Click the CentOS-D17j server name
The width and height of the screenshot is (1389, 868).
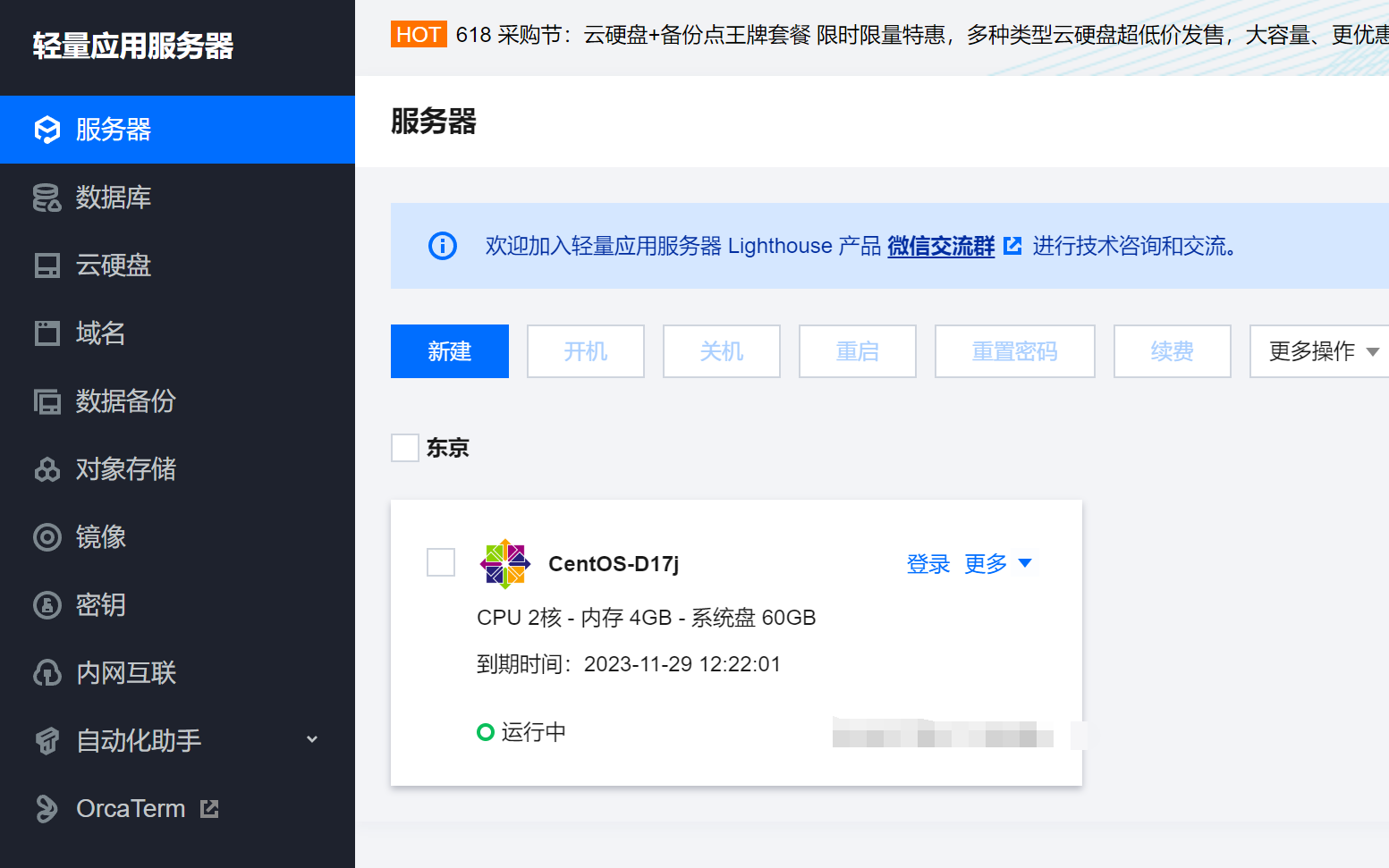pyautogui.click(x=614, y=564)
